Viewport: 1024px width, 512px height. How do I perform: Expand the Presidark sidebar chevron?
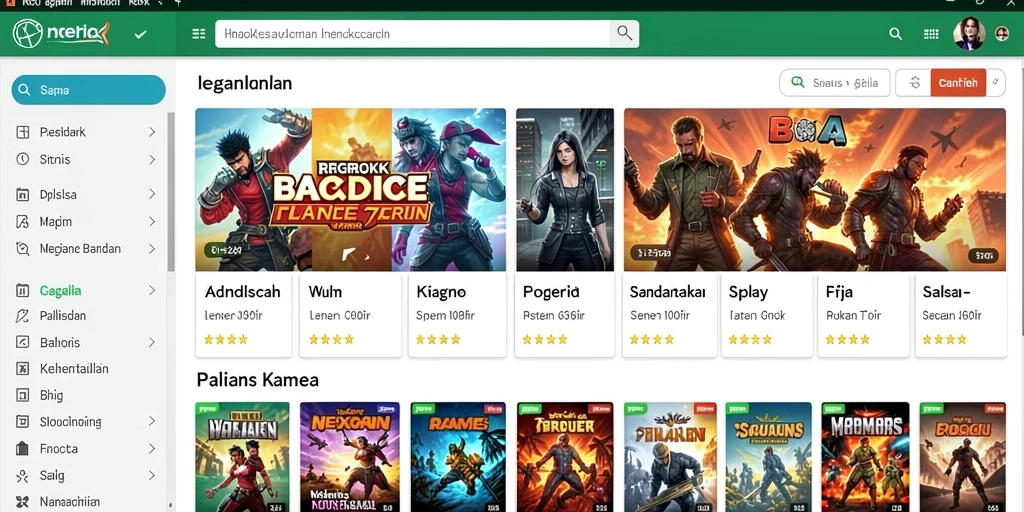tap(152, 132)
